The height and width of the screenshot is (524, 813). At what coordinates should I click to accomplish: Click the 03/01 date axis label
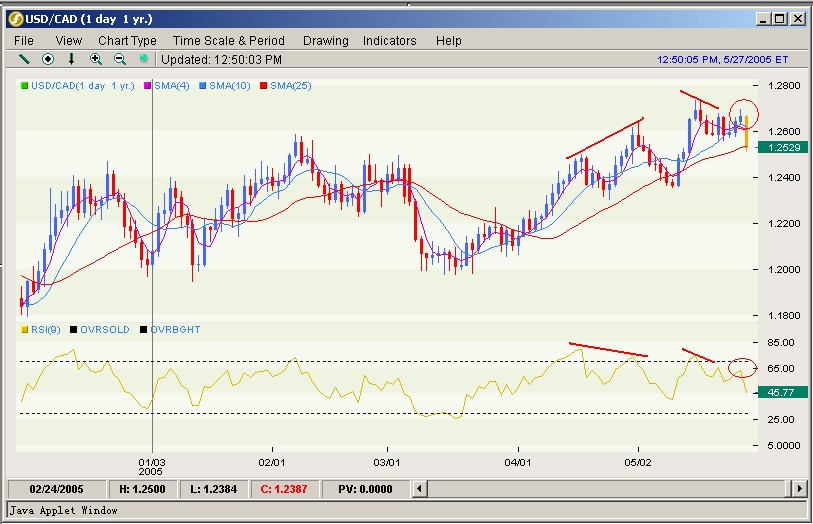pos(387,462)
